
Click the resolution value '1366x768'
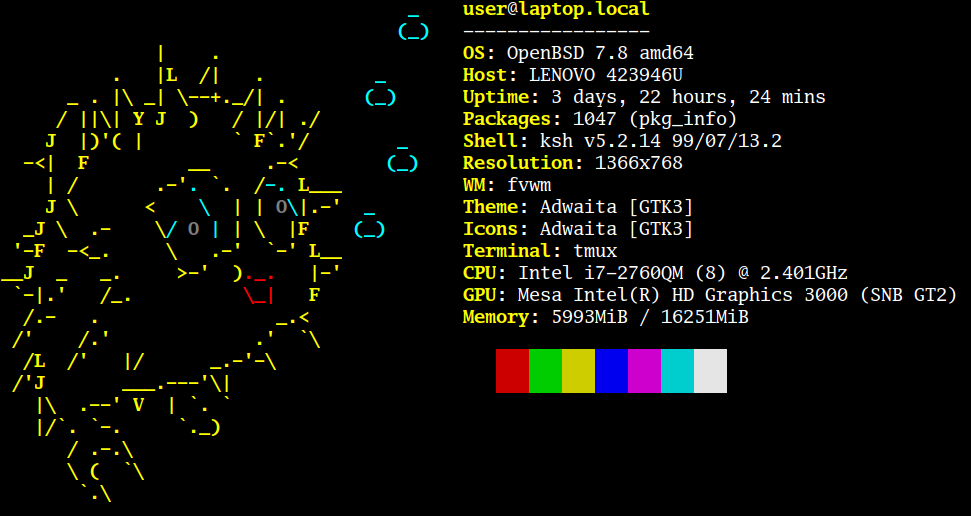point(638,163)
